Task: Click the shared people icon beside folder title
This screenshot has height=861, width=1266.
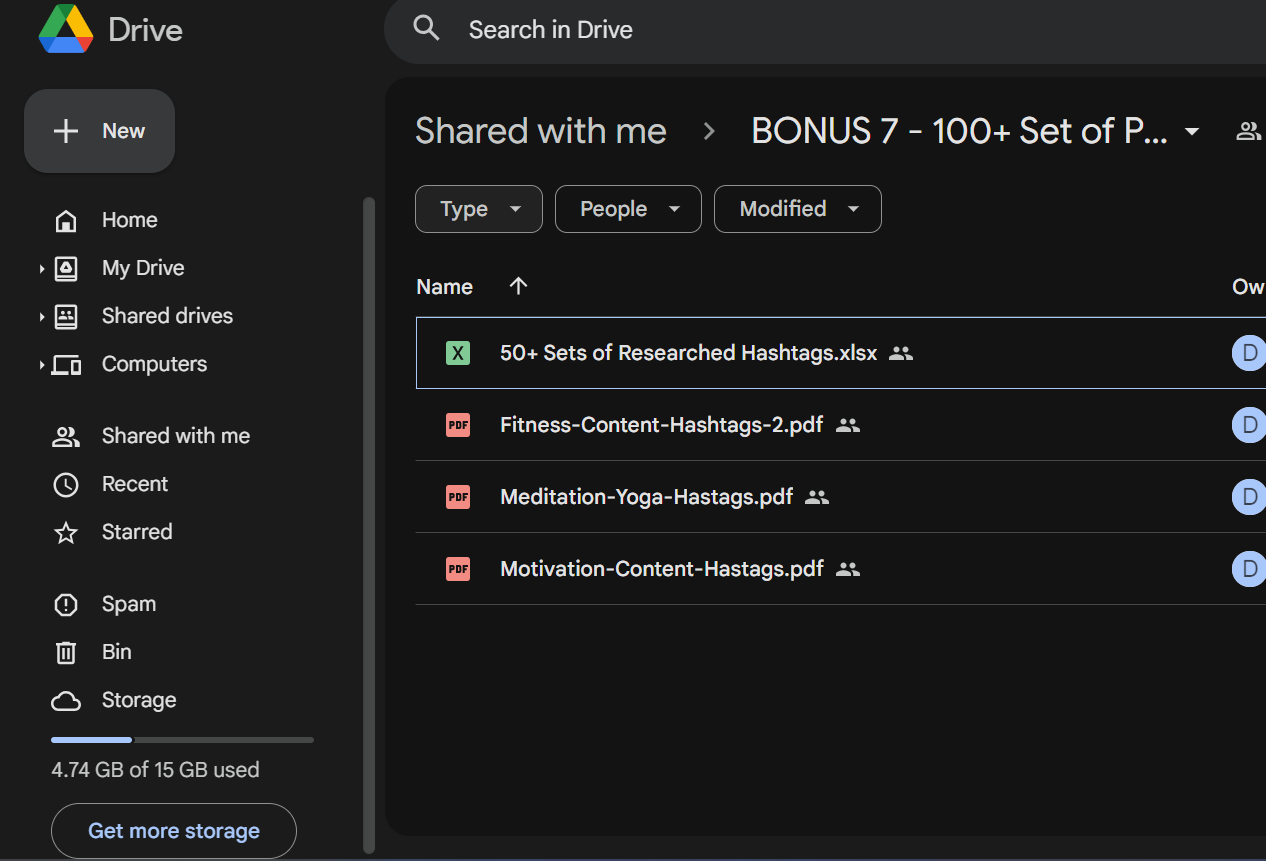Action: click(1248, 131)
